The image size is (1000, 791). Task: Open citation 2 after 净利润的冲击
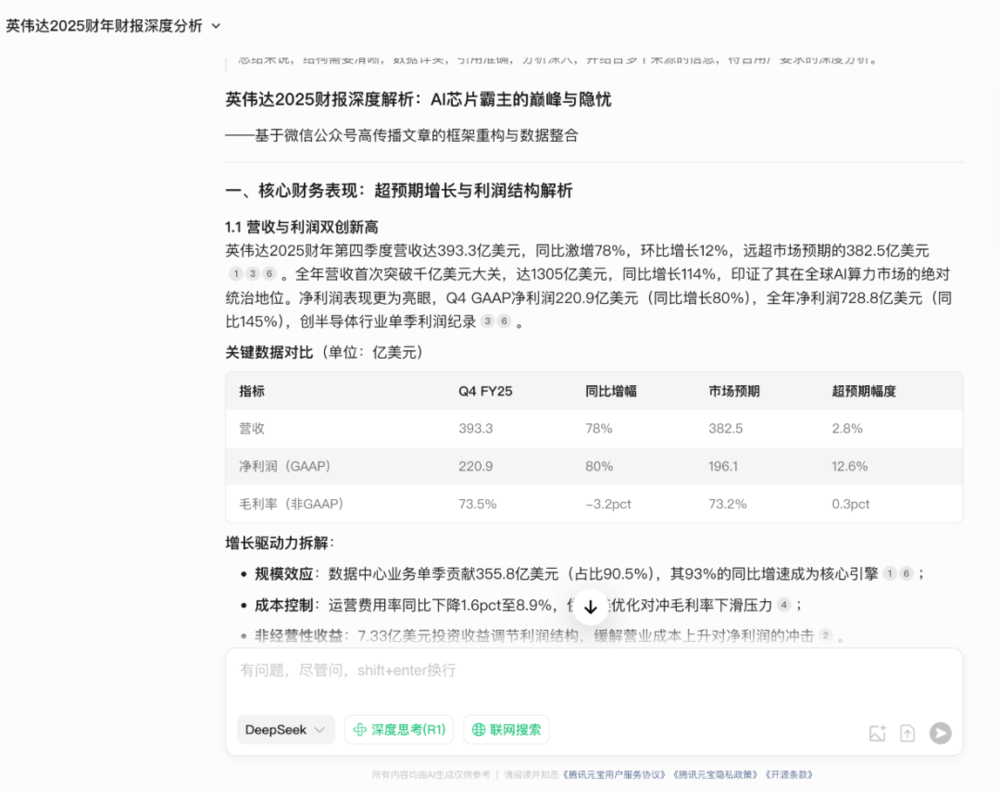point(825,635)
